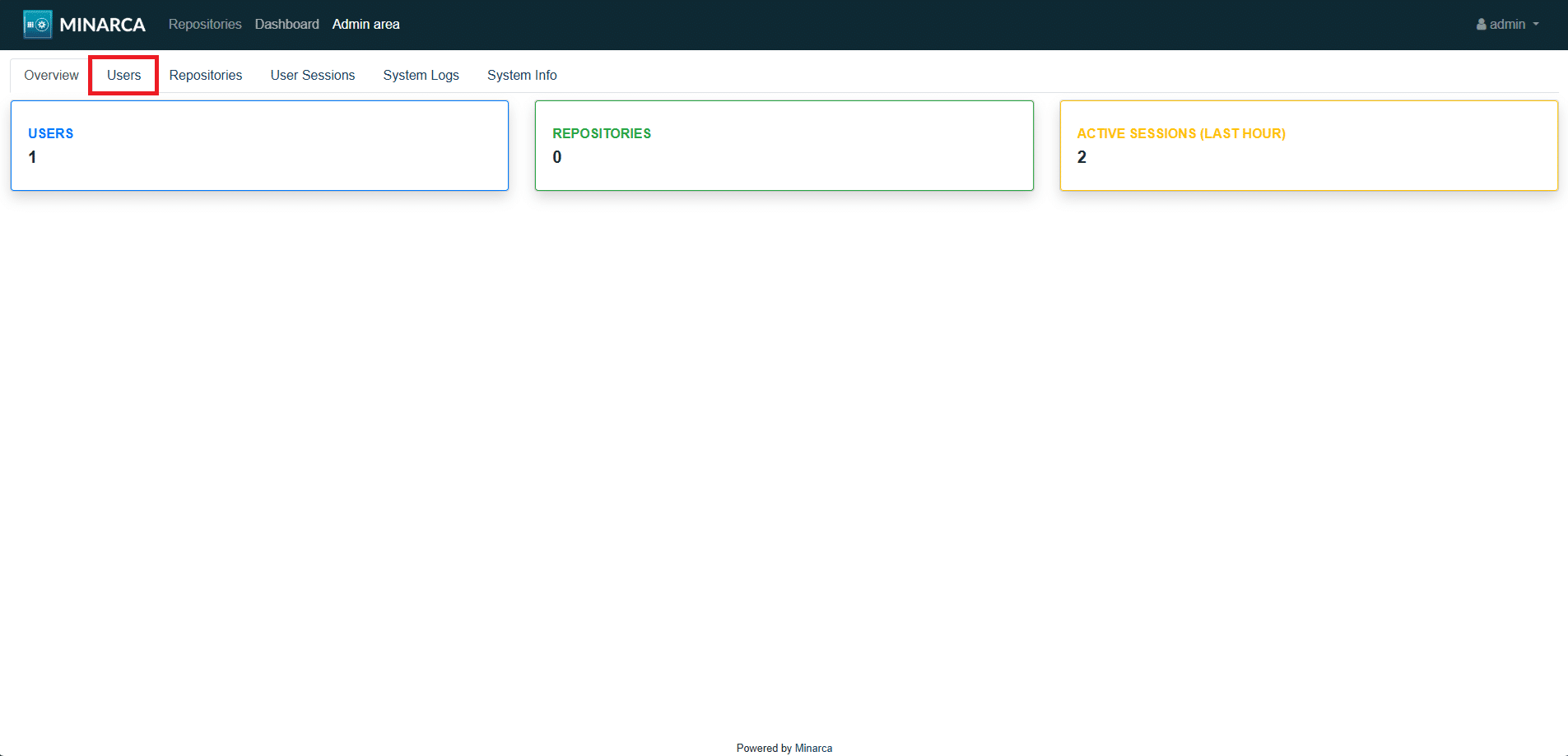Click the REPOSITORIES card heading
The height and width of the screenshot is (756, 1568).
coord(602,133)
